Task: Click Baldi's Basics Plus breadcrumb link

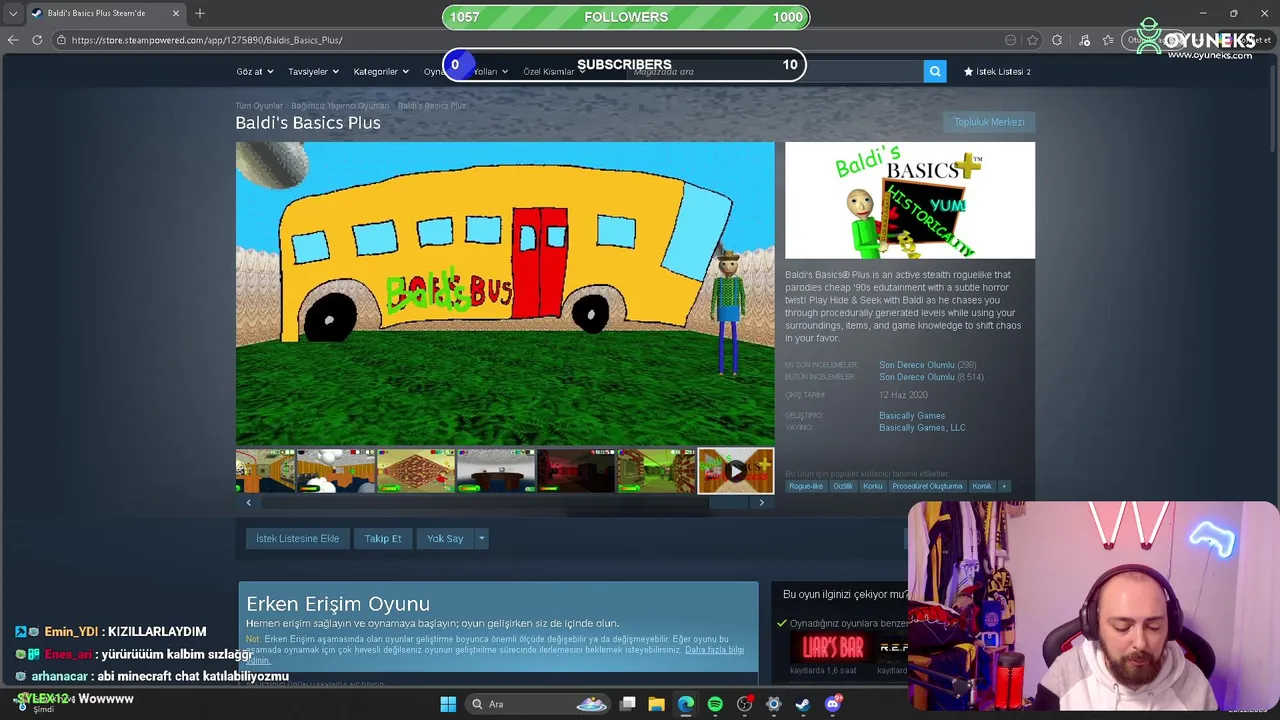Action: [x=432, y=105]
